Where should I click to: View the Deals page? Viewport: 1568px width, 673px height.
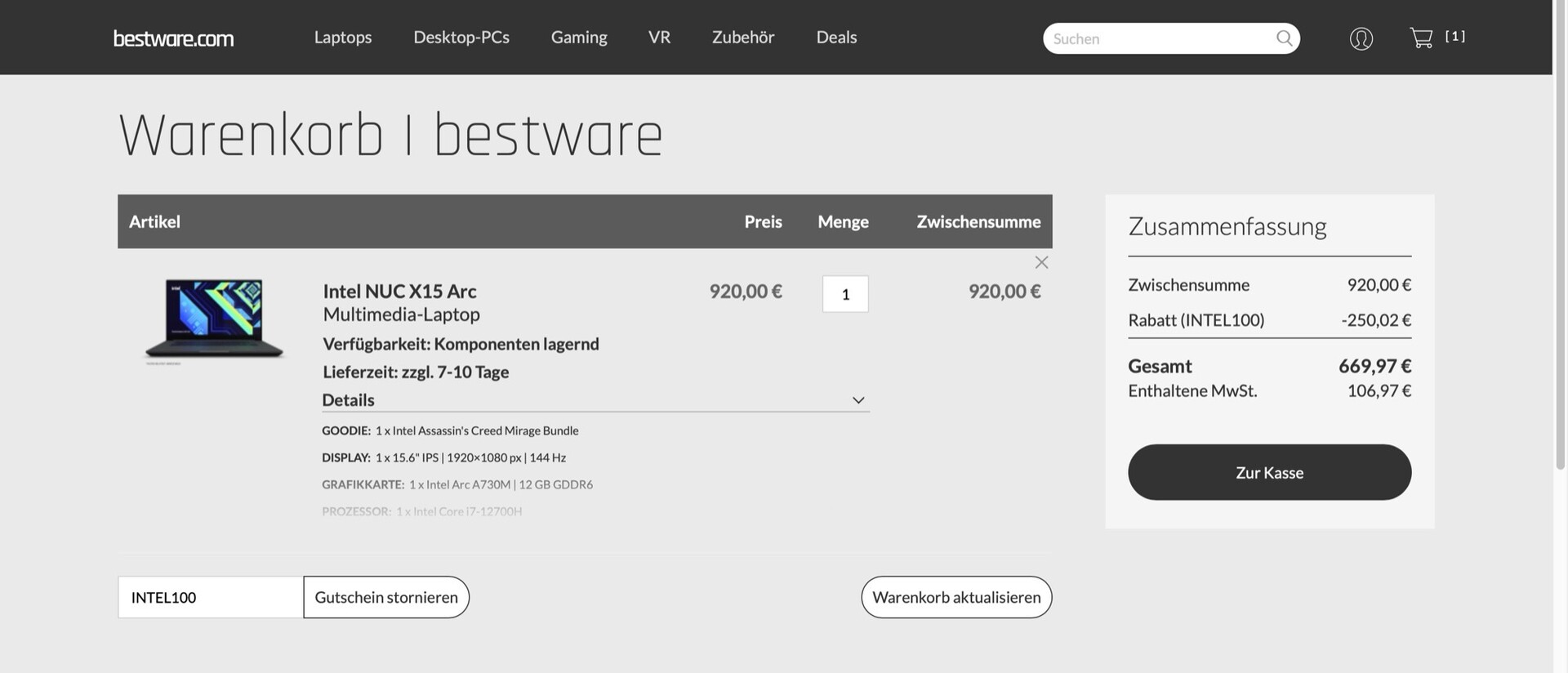tap(836, 38)
